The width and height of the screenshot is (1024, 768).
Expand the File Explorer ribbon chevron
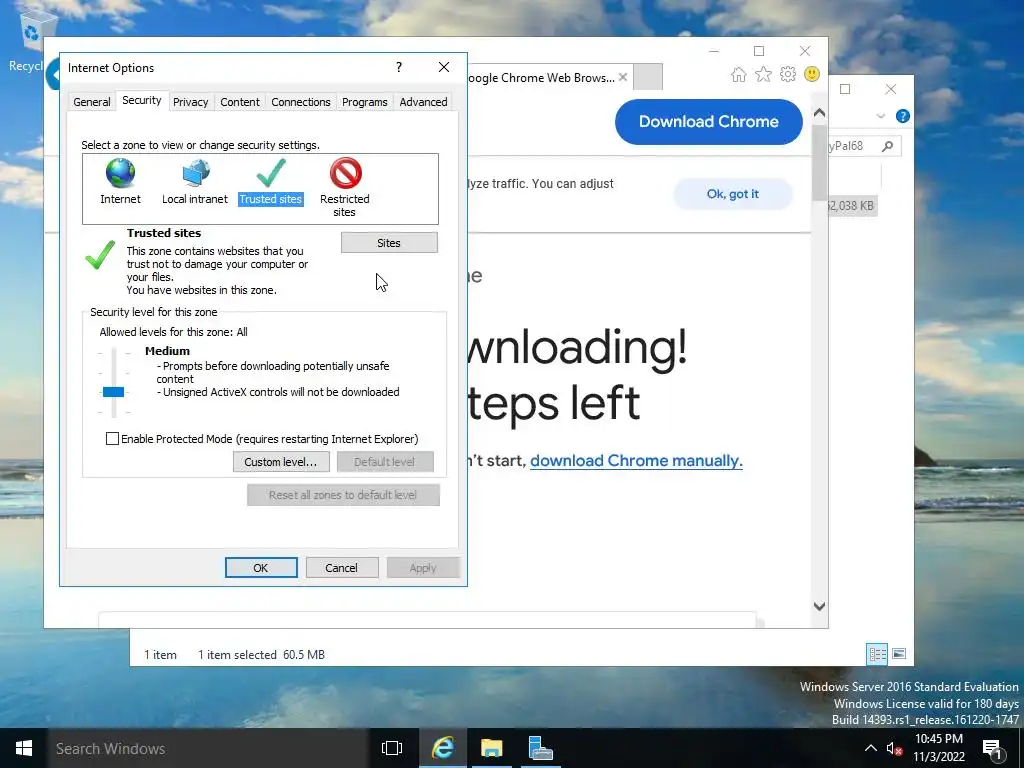click(880, 116)
